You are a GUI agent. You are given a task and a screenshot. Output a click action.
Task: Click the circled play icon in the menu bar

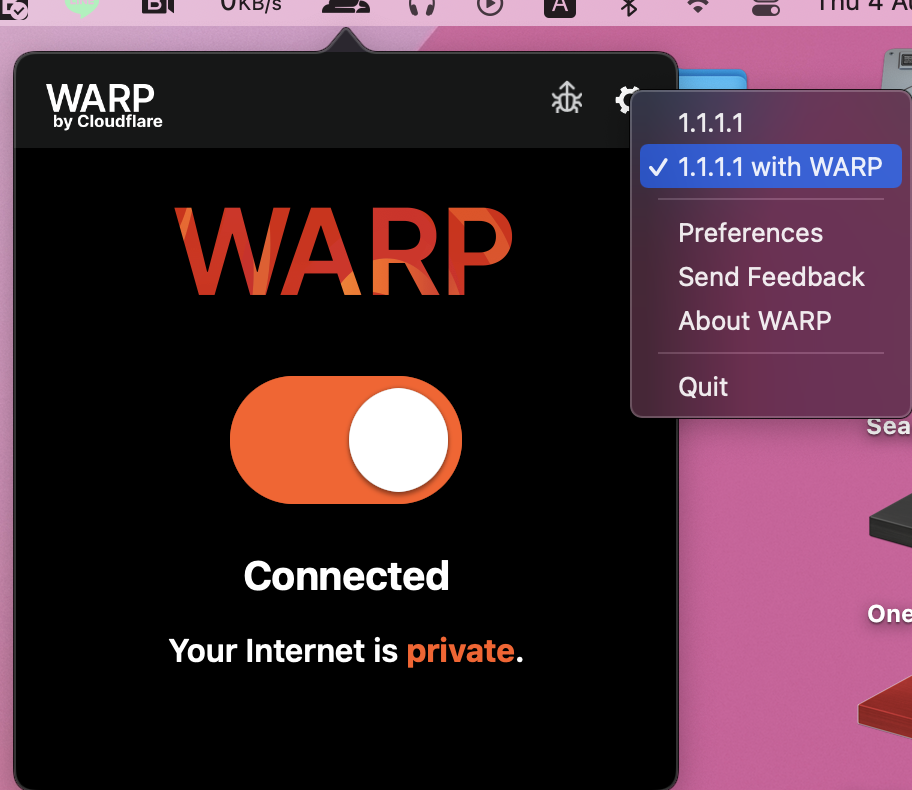point(490,6)
